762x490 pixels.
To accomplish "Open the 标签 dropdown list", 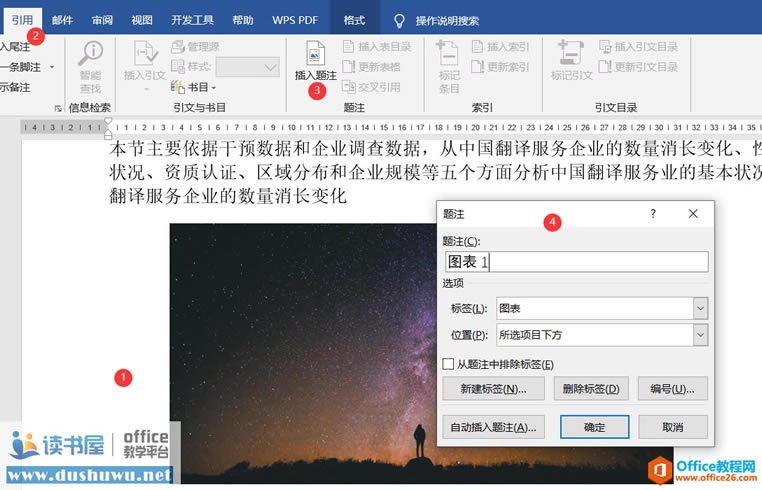I will click(700, 308).
